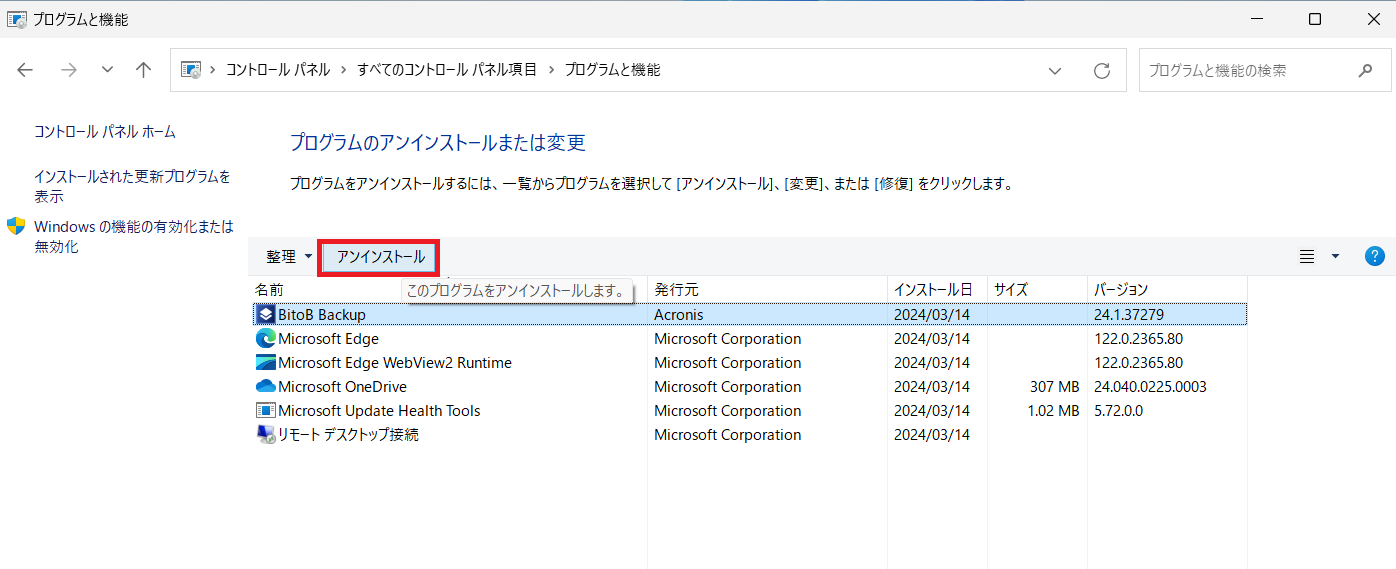The width and height of the screenshot is (1396, 569).
Task: Click version 24.1.37279 cell
Action: tap(1129, 314)
